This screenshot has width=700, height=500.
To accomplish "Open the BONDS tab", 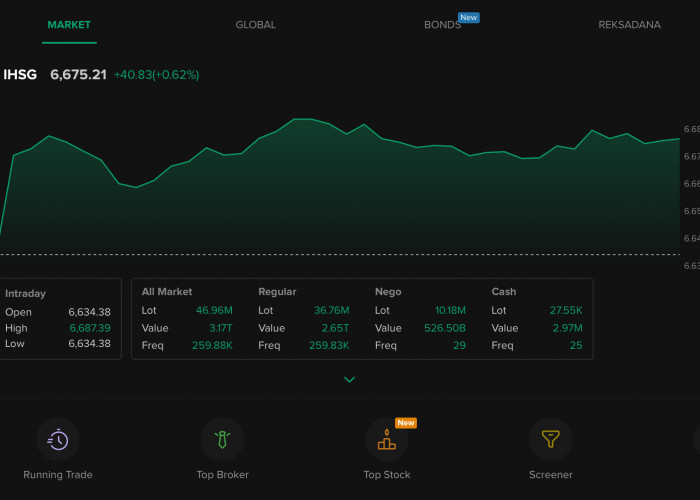I will click(441, 25).
